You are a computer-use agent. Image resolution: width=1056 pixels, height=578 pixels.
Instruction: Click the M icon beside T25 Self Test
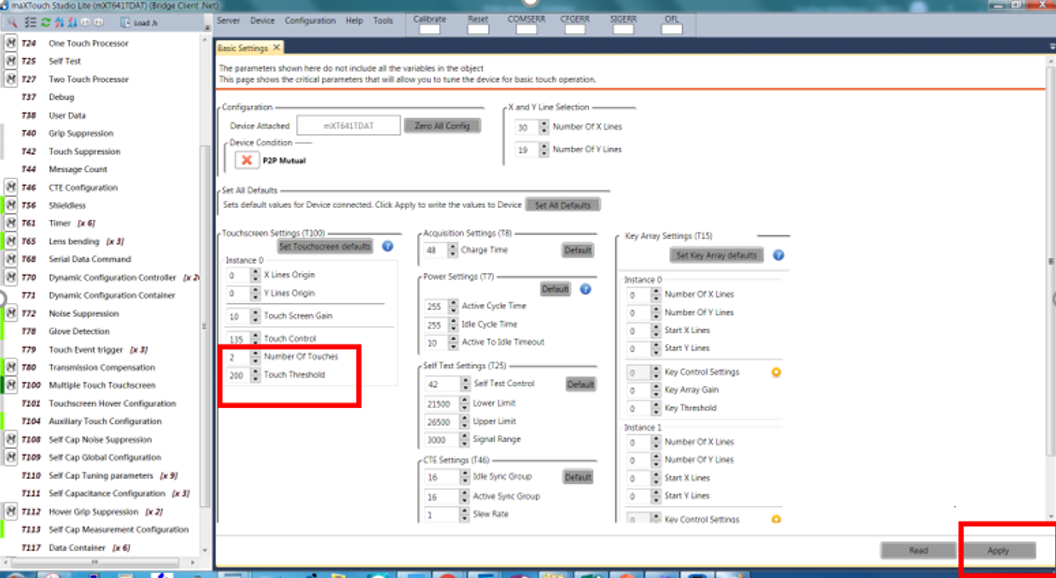click(11, 61)
